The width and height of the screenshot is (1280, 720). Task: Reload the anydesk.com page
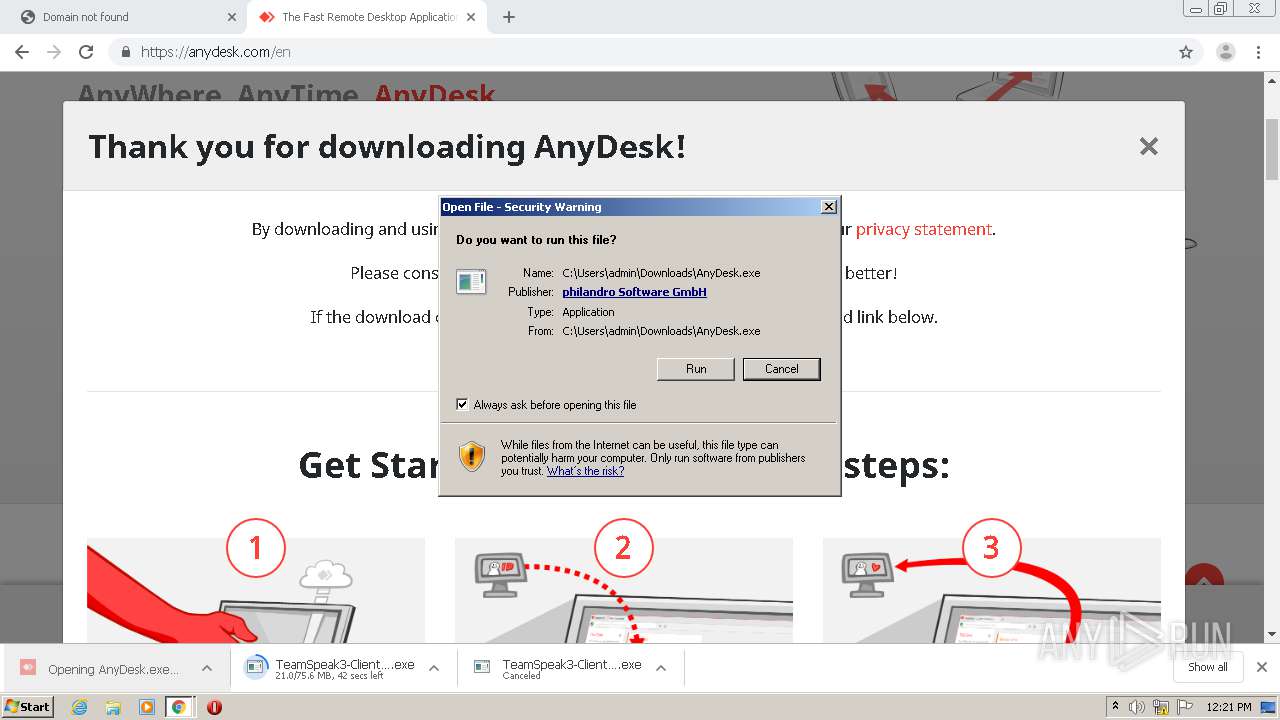[x=86, y=52]
